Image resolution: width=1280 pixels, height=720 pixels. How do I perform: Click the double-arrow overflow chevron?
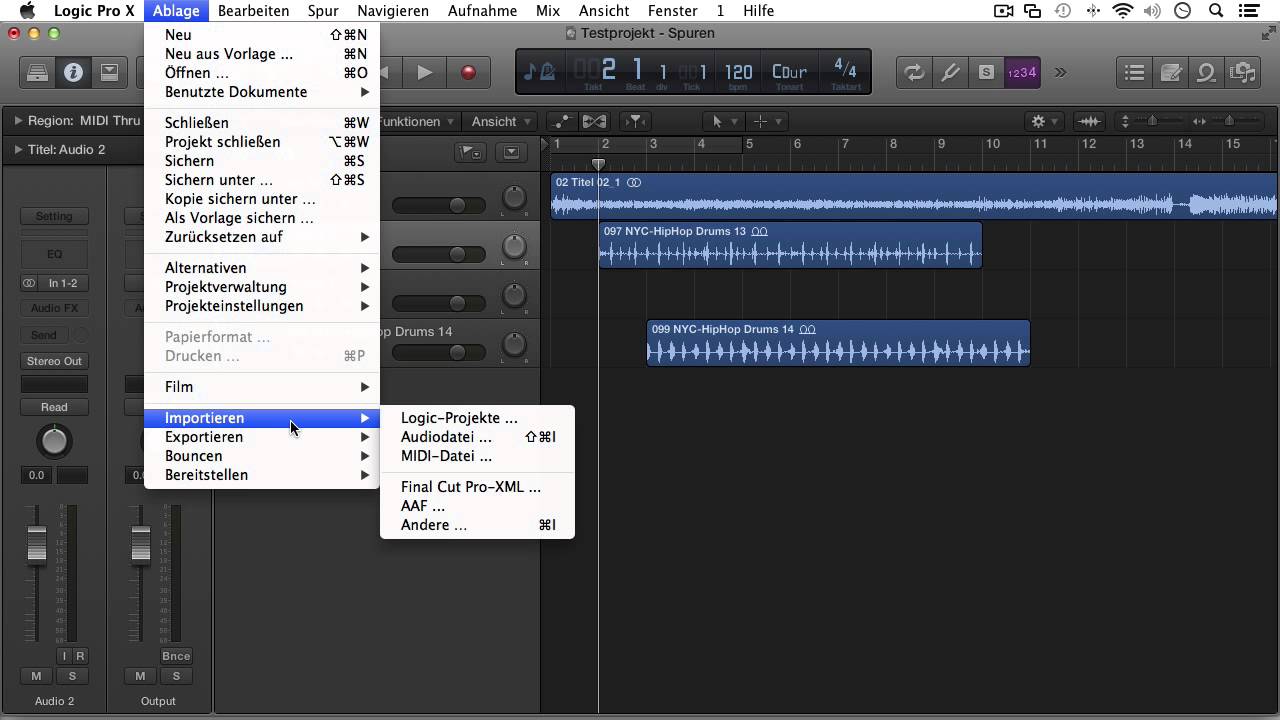pos(1060,72)
